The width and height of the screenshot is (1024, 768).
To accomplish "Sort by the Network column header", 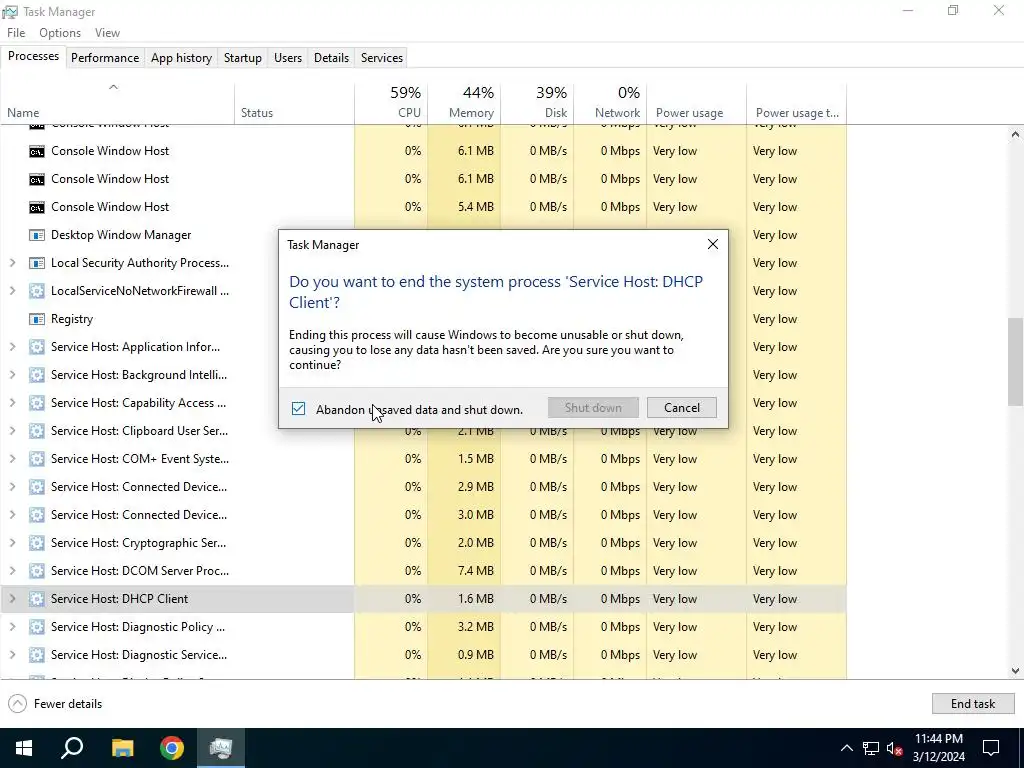I will [611, 103].
